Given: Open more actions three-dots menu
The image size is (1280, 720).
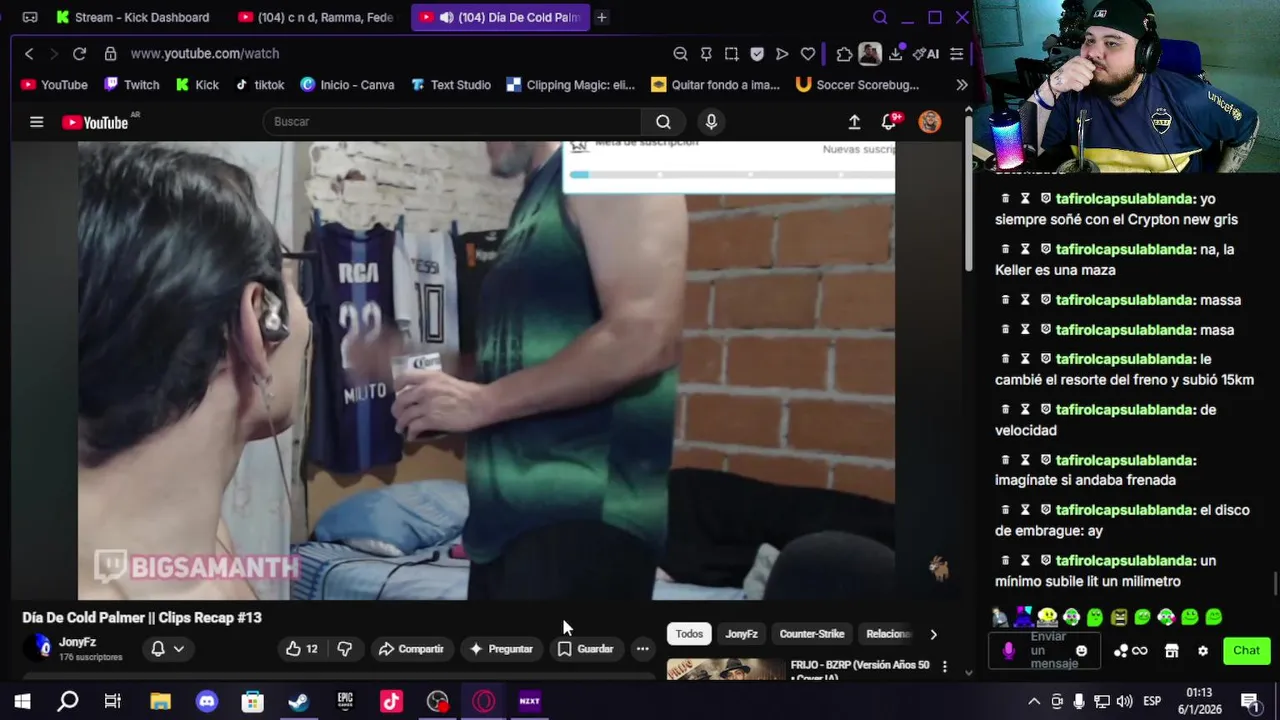Looking at the screenshot, I should pos(643,649).
